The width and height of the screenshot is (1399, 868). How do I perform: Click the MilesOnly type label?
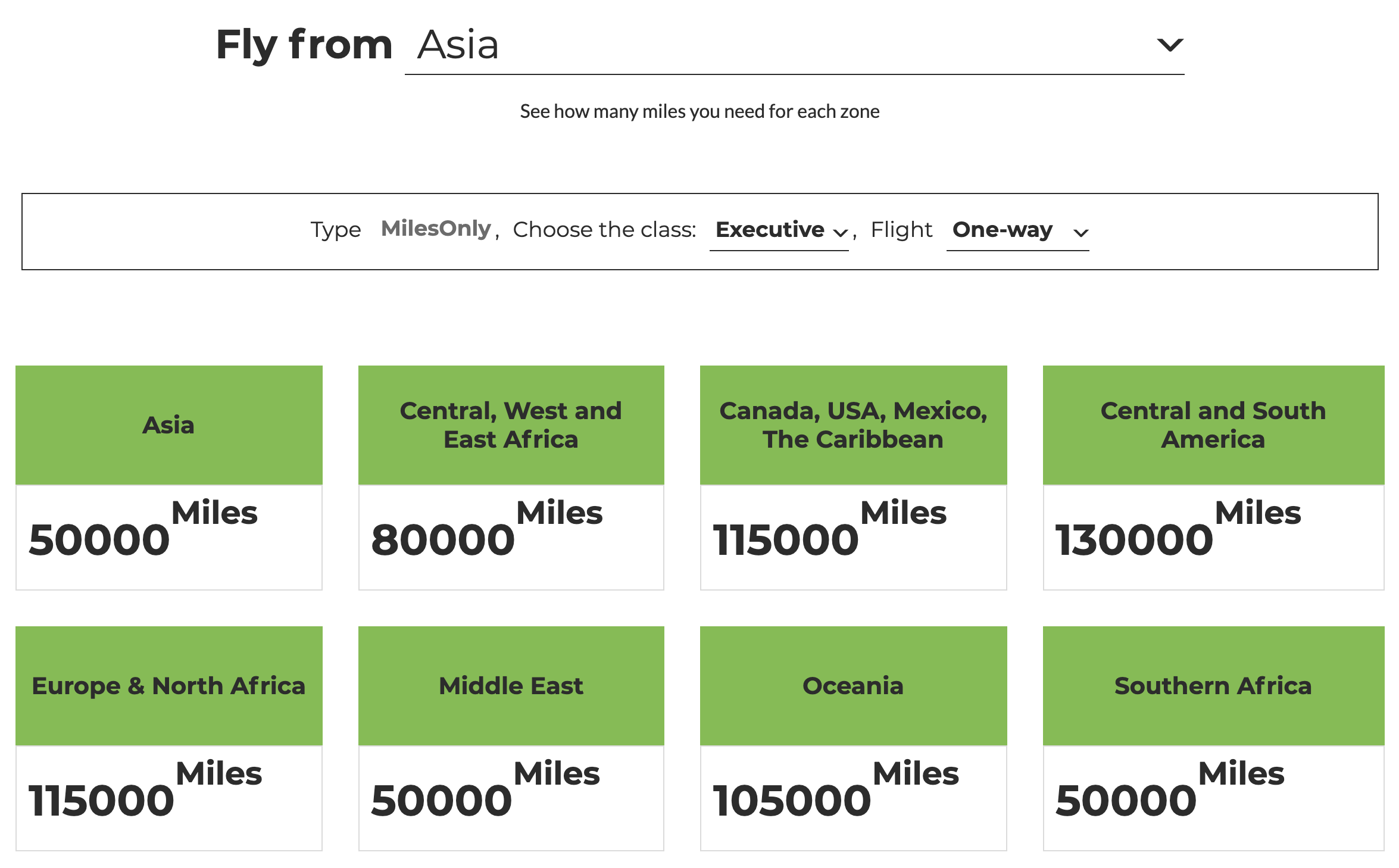pos(436,229)
